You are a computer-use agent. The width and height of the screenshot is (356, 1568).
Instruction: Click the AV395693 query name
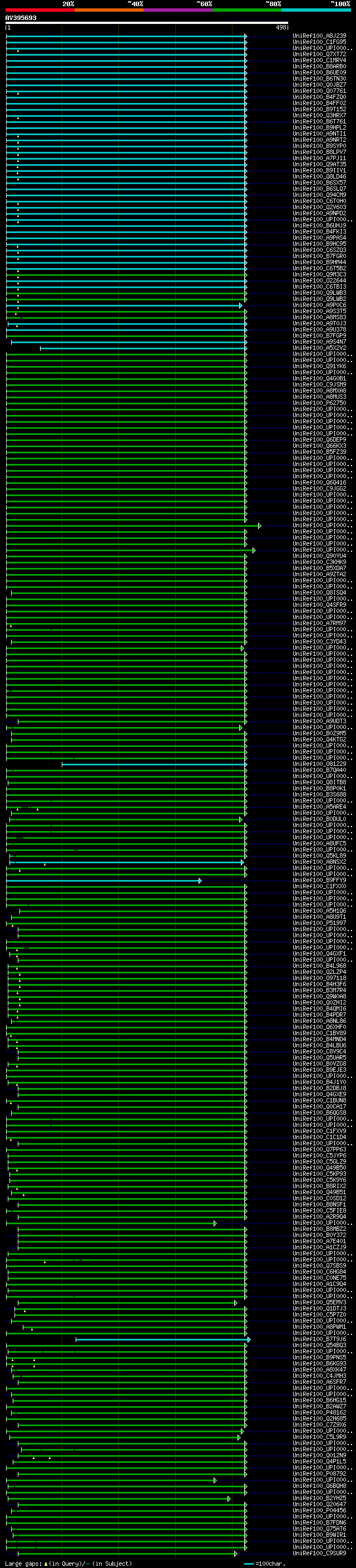(21, 18)
